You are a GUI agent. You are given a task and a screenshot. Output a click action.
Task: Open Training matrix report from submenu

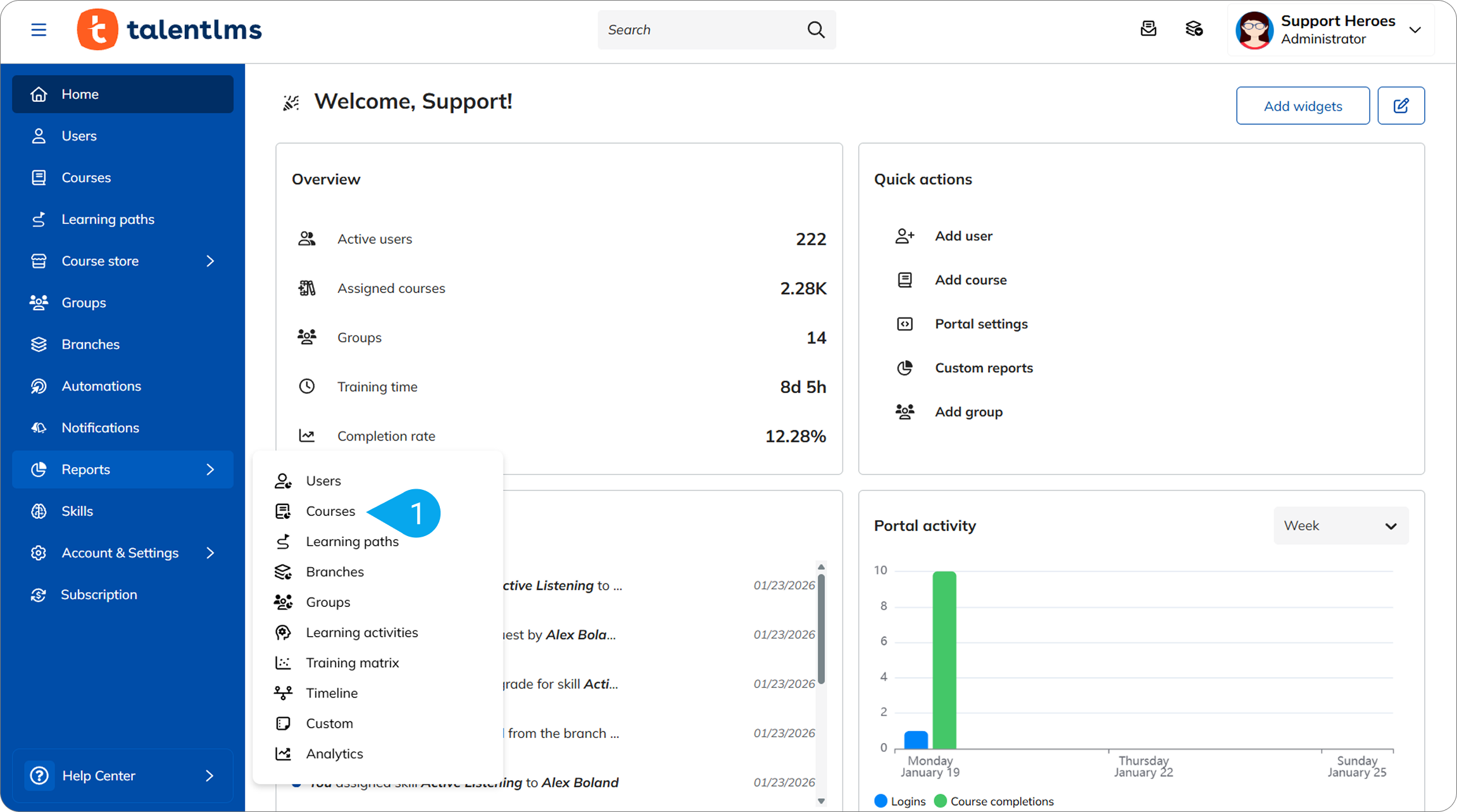click(x=352, y=663)
